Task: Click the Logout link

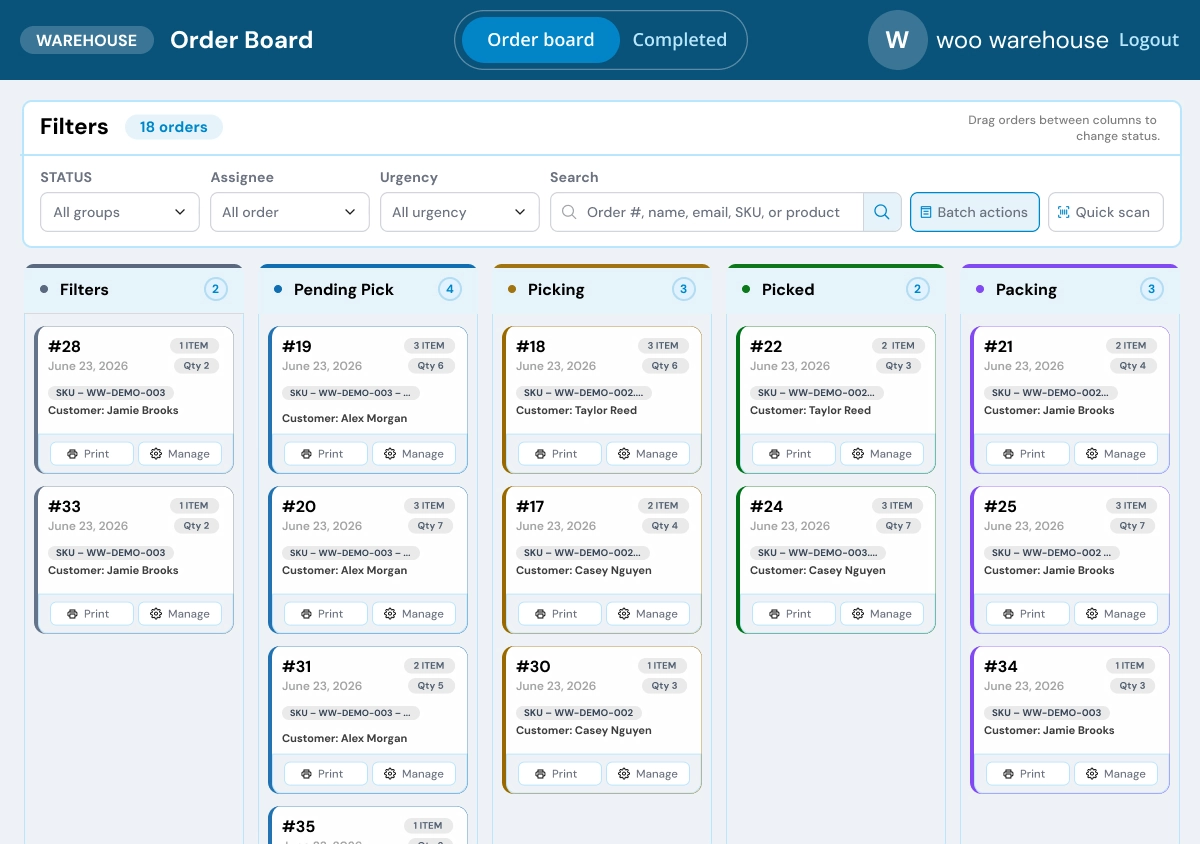Action: click(1149, 40)
